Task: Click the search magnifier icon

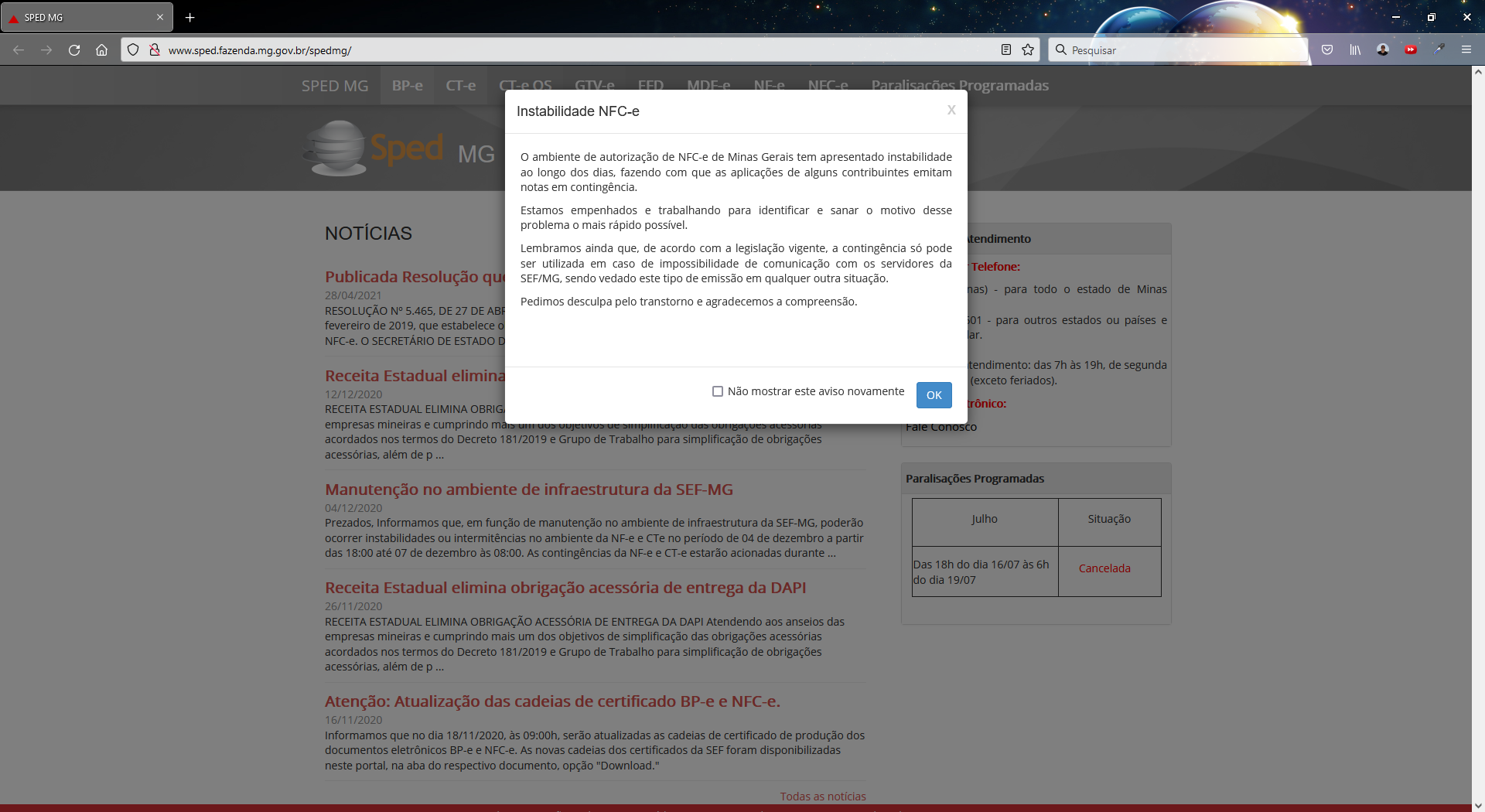Action: click(1061, 50)
